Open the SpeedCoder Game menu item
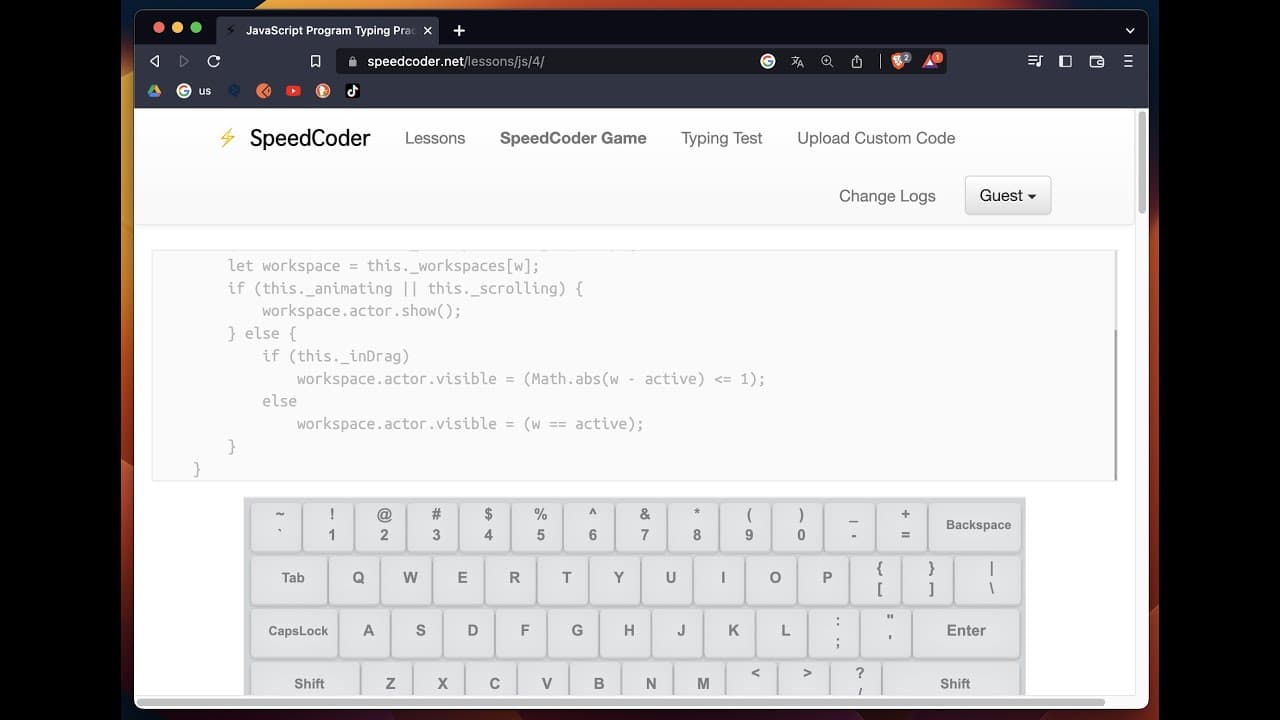Viewport: 1280px width, 720px height. 573,138
